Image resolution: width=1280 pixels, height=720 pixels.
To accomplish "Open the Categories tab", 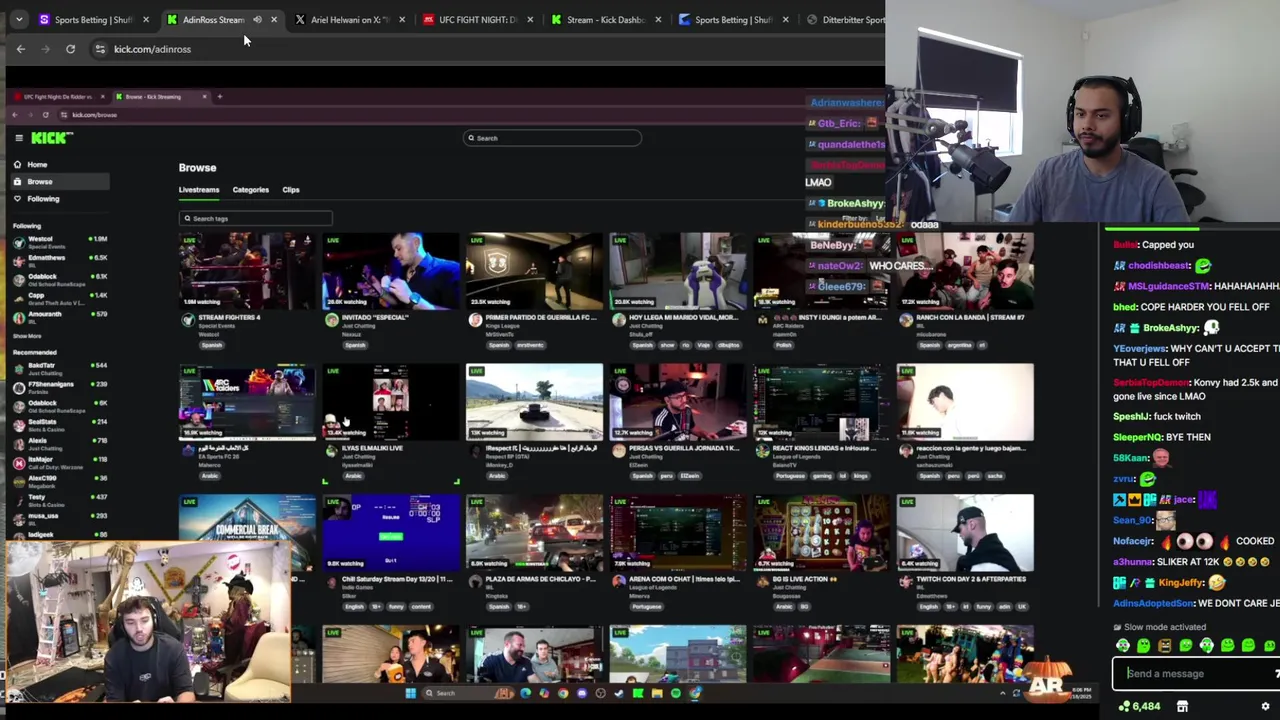I will [250, 189].
